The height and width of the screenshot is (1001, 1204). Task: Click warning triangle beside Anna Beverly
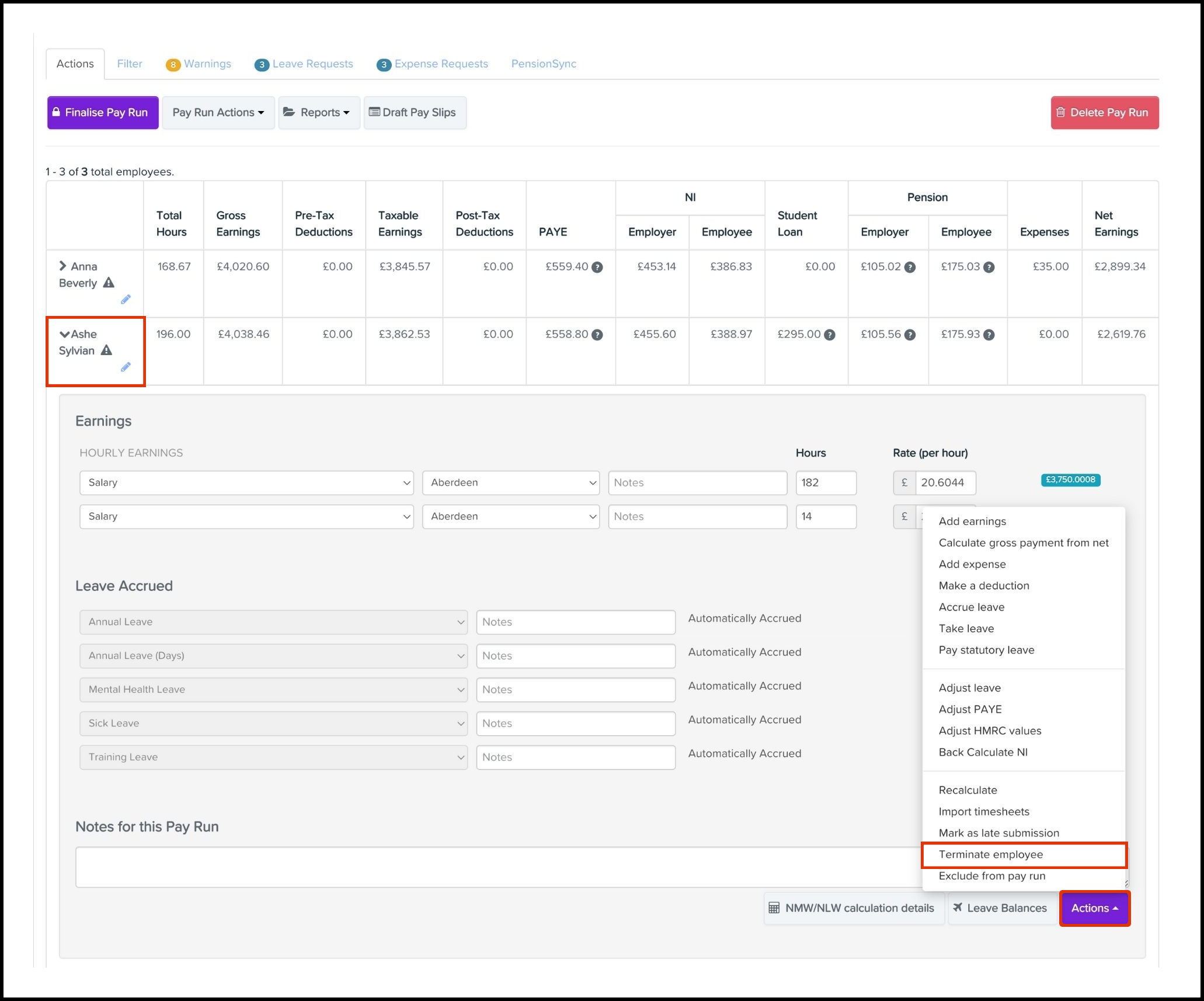pos(109,283)
